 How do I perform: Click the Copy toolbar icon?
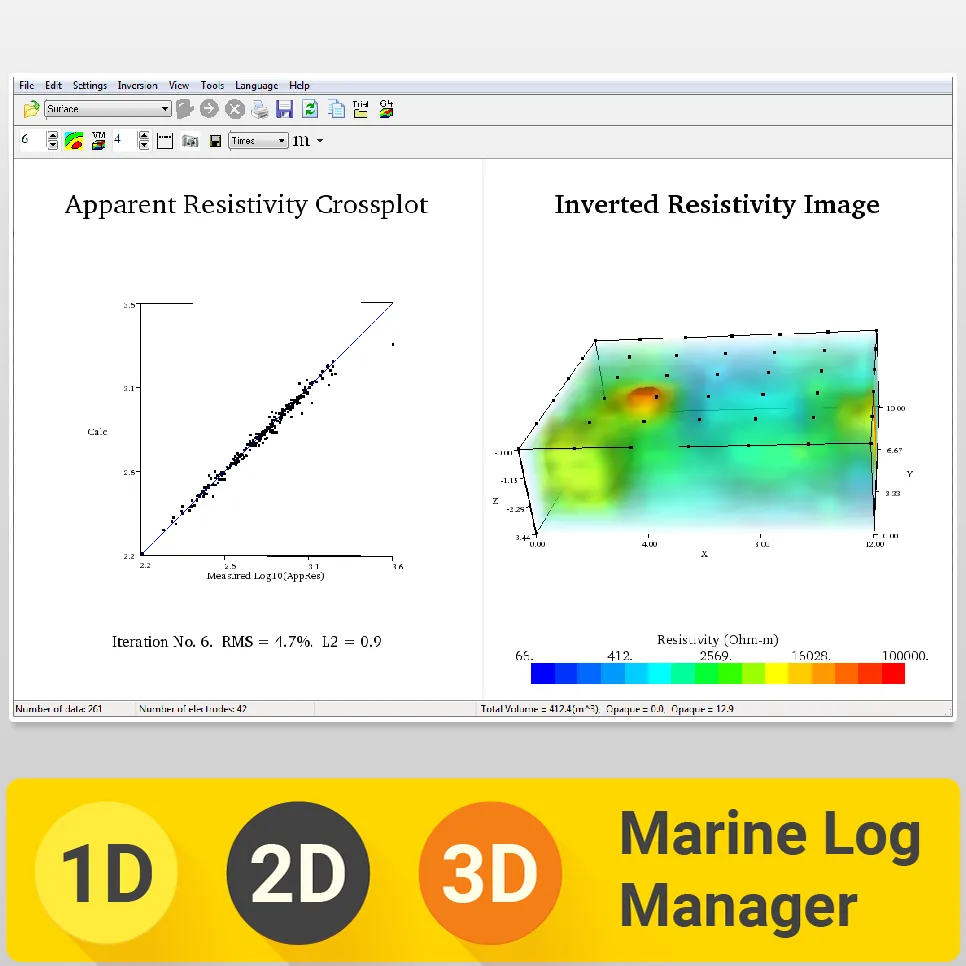(337, 110)
